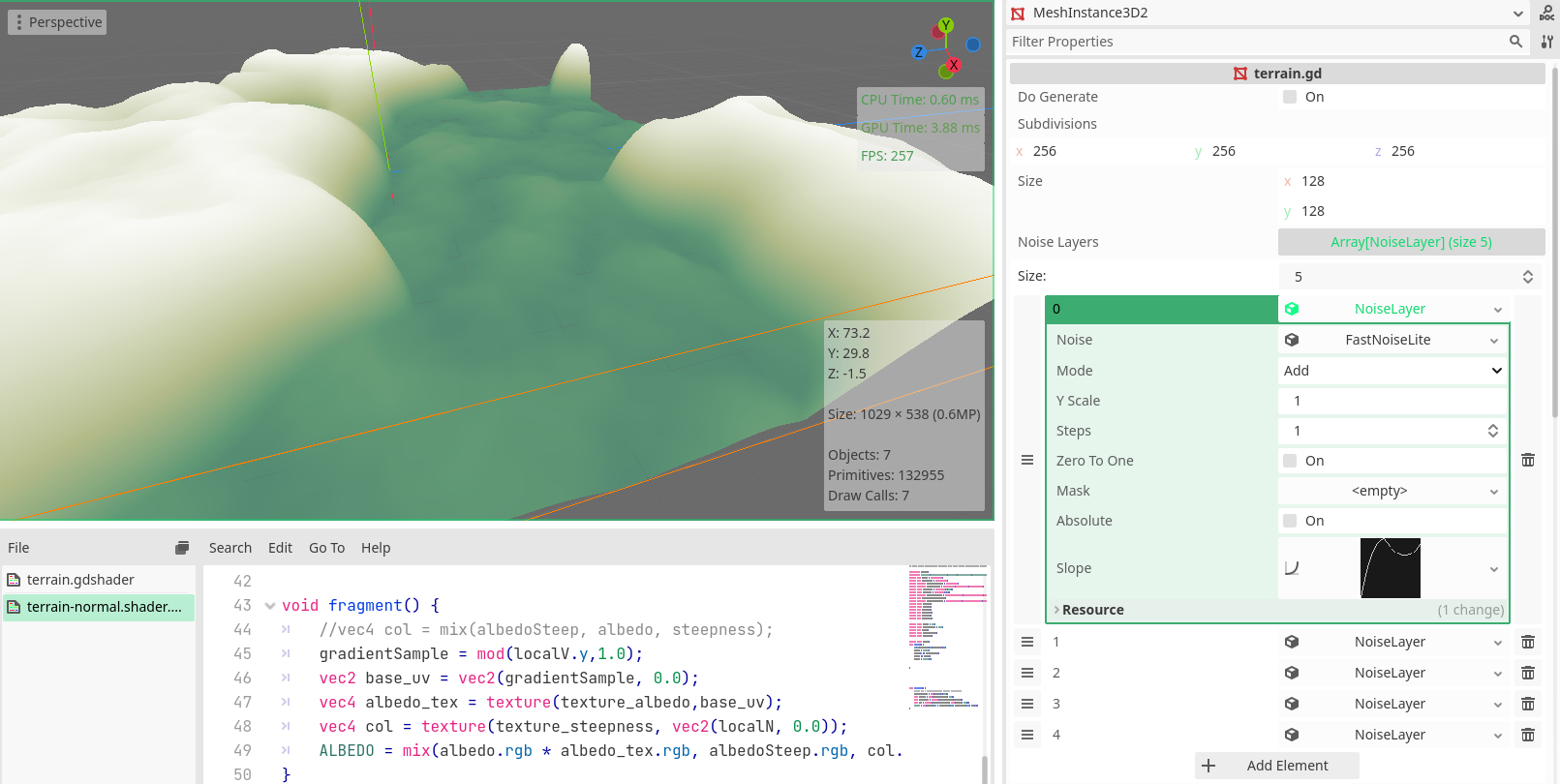Delete noise layer element 0 with trash icon

click(x=1528, y=460)
